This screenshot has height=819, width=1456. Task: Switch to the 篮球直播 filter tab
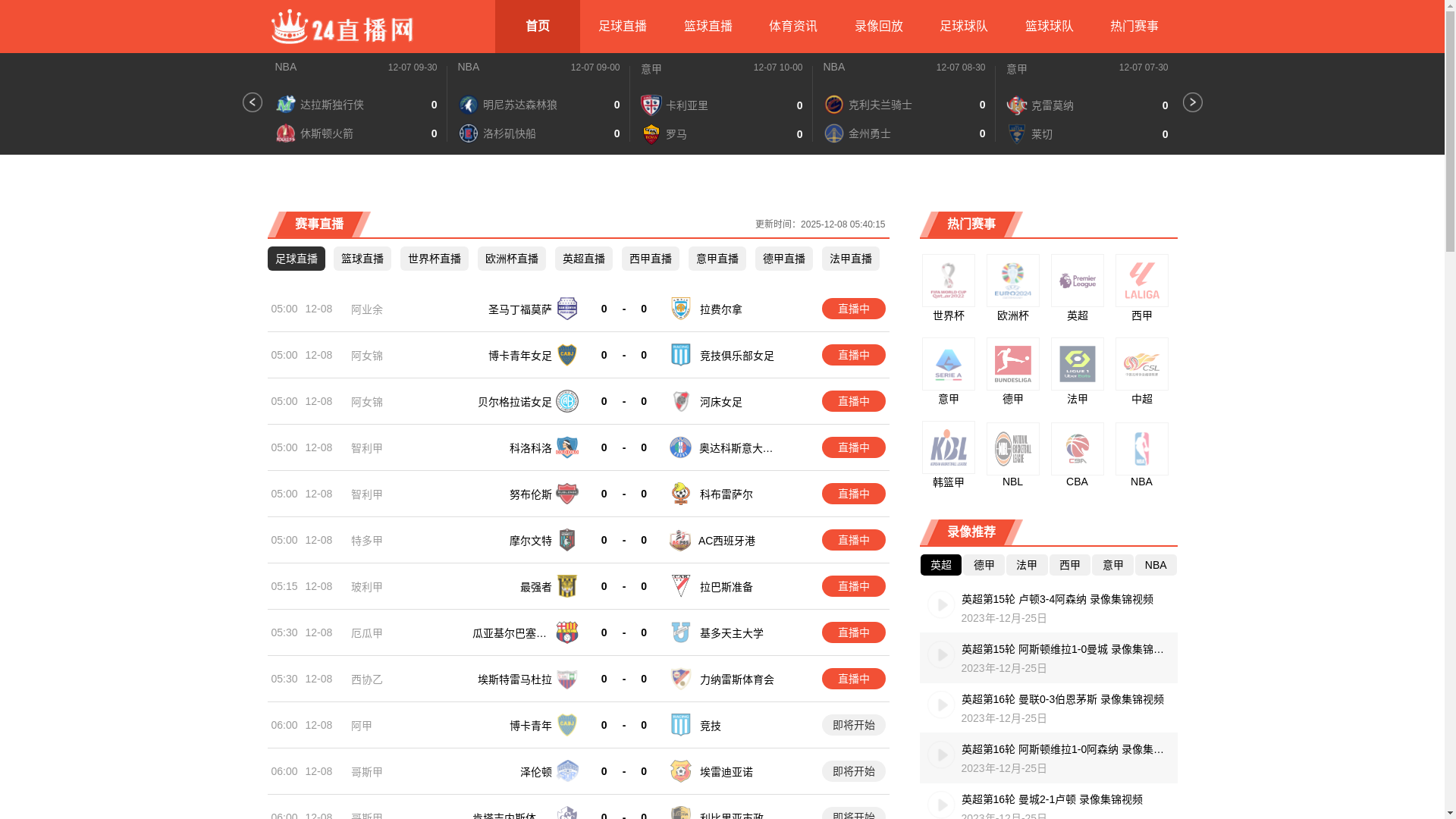point(362,259)
